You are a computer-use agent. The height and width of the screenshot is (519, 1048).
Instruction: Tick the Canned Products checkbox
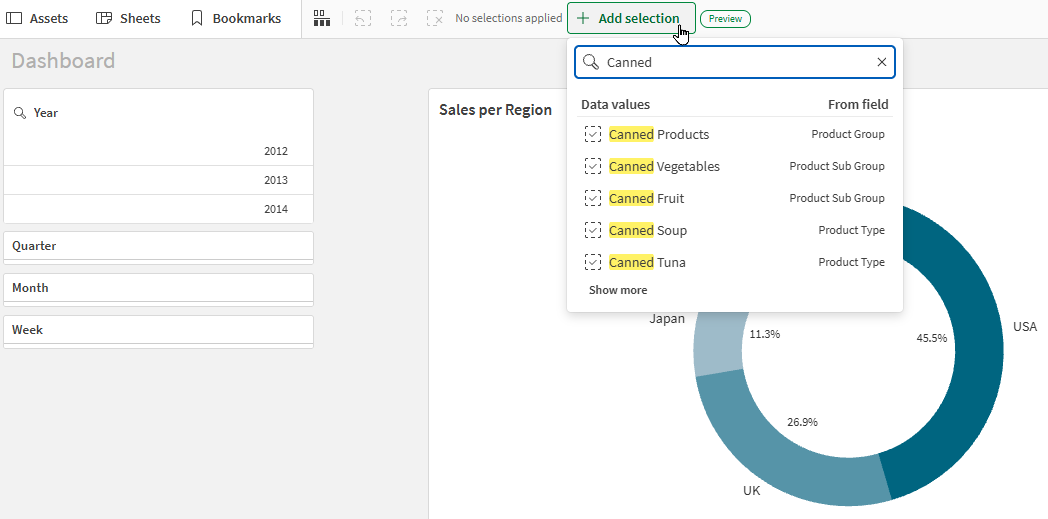pos(593,134)
